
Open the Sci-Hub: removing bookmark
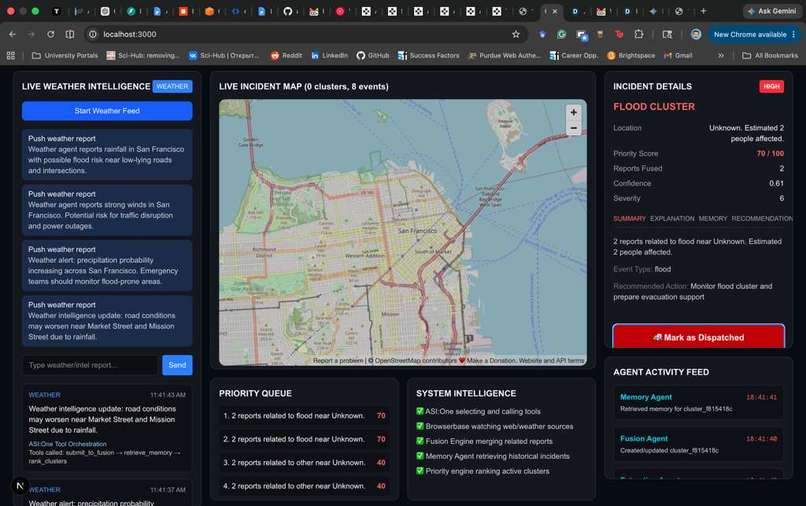coord(143,56)
